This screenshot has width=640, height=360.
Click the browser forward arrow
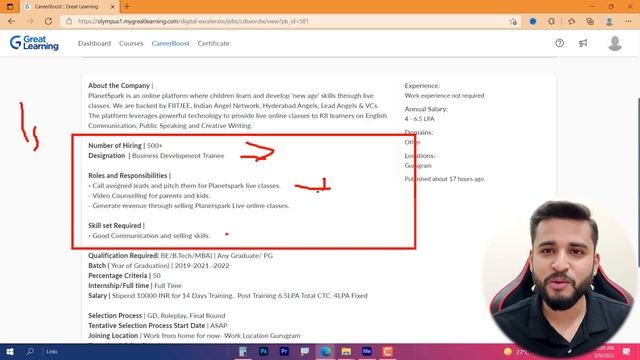point(30,21)
